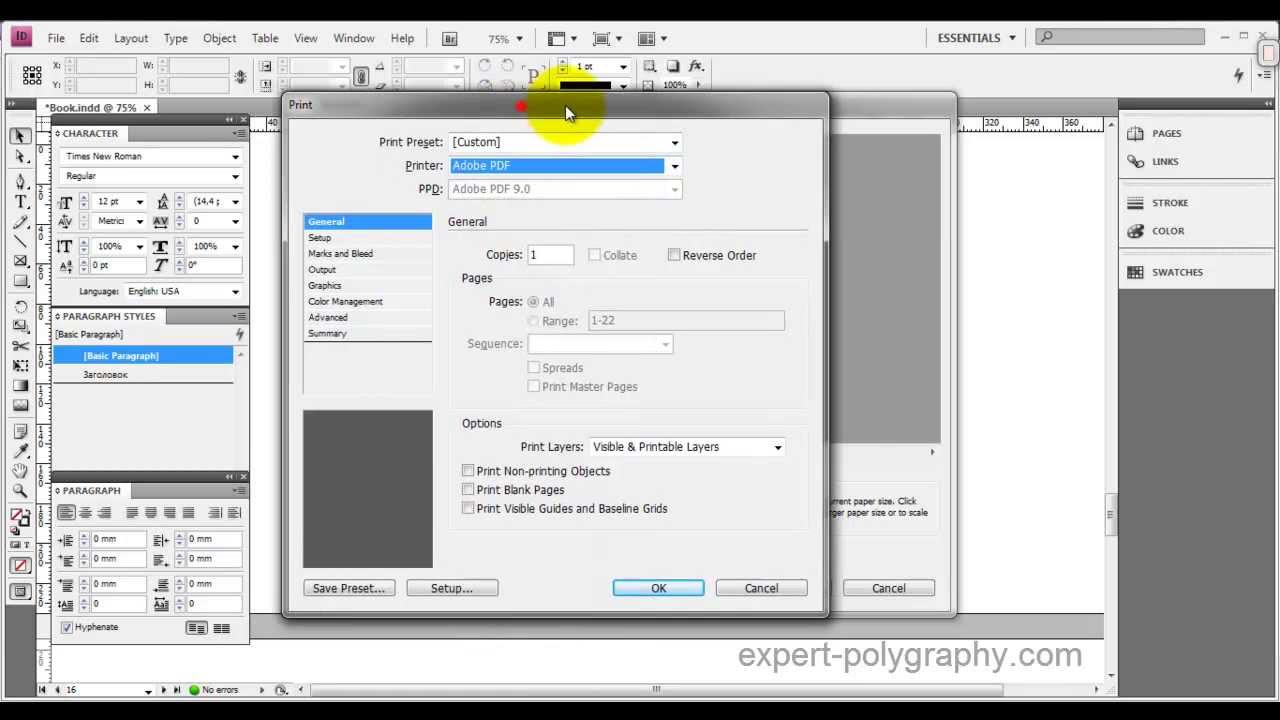
Task: Open the File menu
Action: (x=56, y=38)
